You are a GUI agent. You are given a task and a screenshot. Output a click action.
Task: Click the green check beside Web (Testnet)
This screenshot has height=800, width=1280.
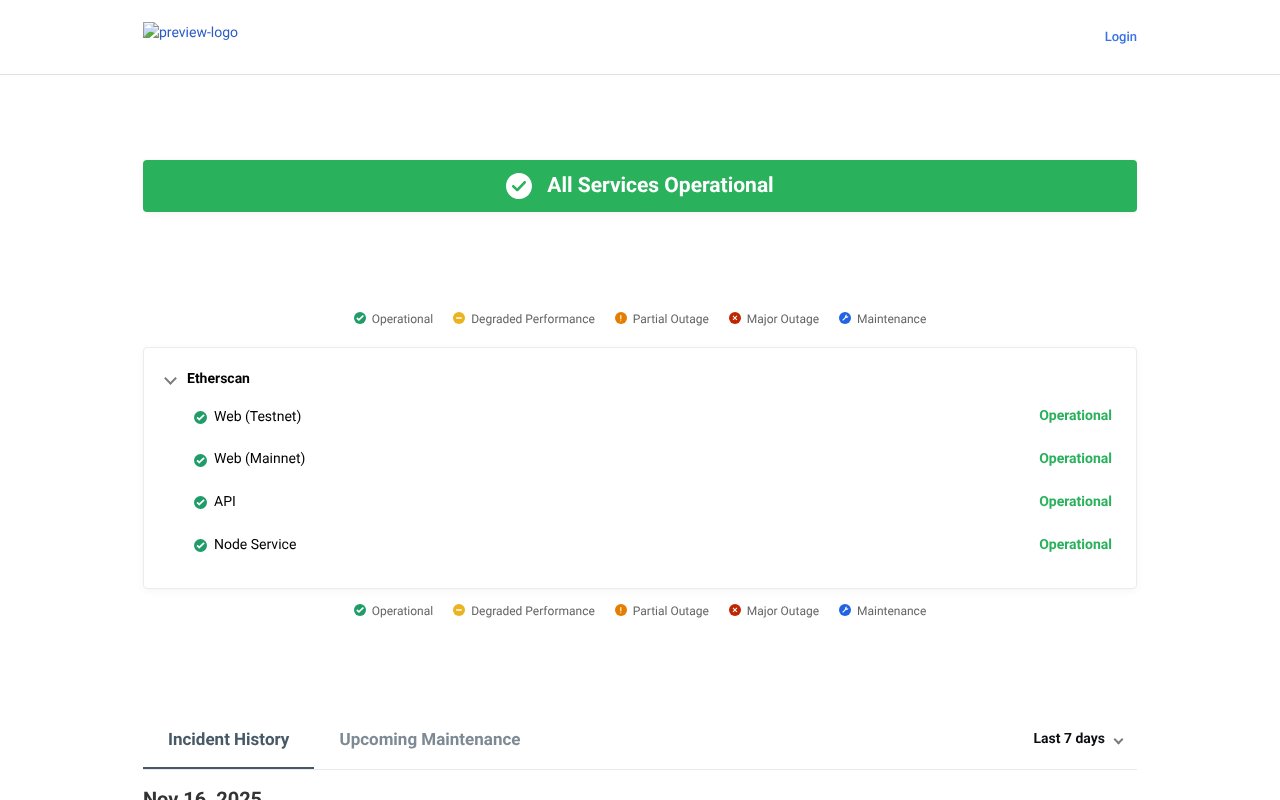pyautogui.click(x=201, y=417)
